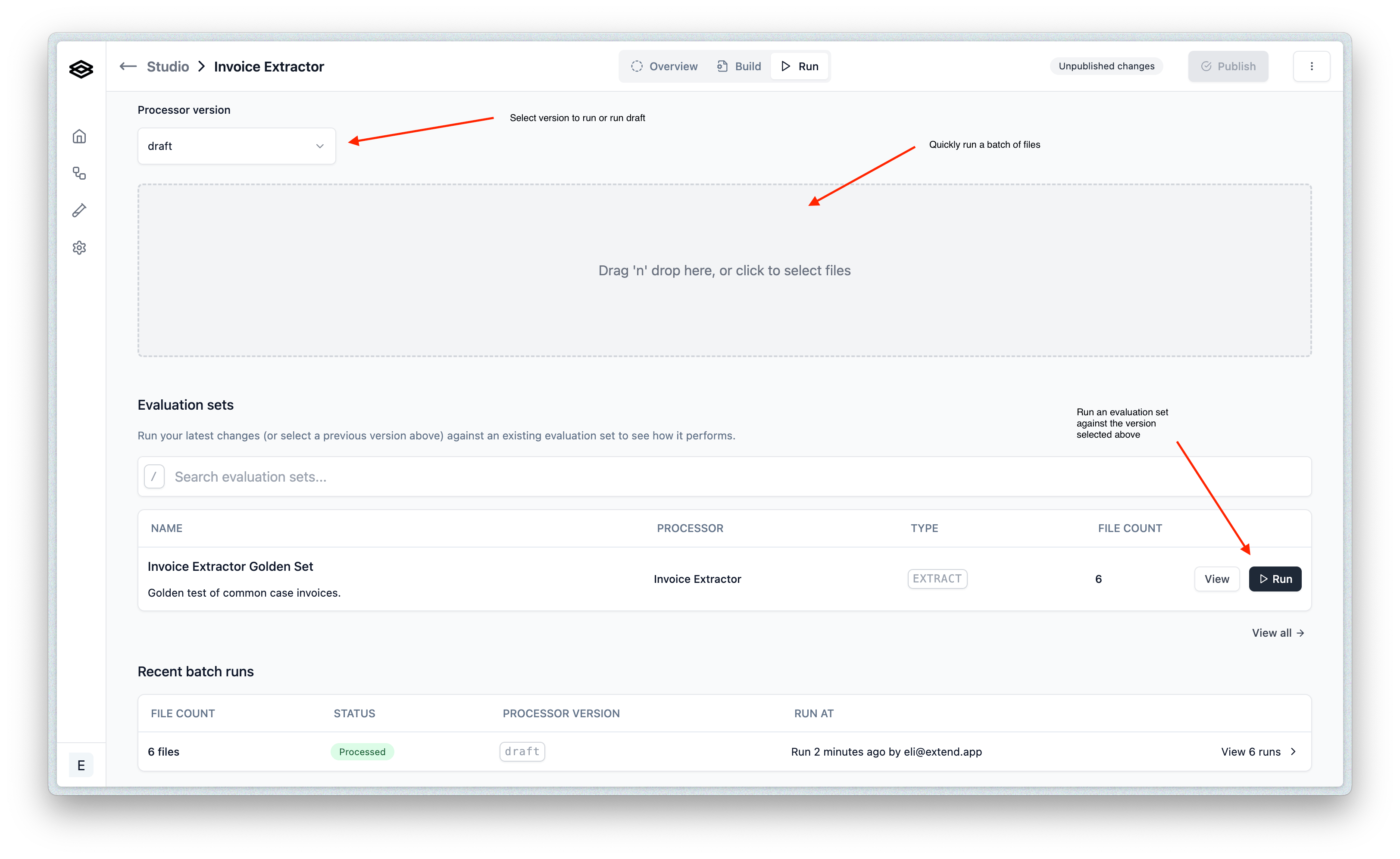Open the Home sidebar icon
This screenshot has height=859, width=1400.
point(80,137)
